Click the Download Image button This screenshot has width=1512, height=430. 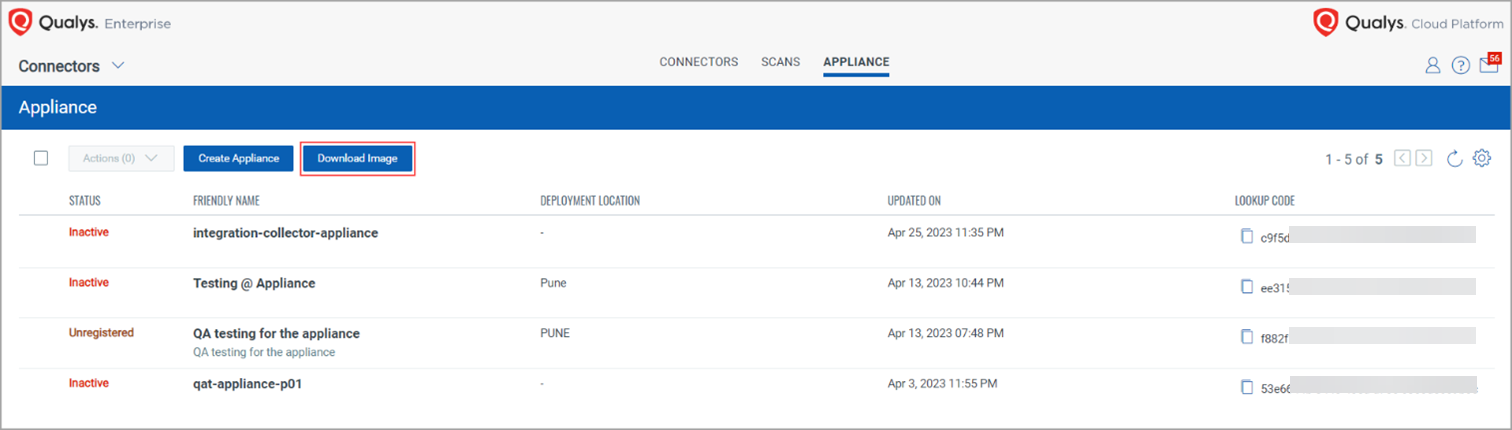coord(357,158)
